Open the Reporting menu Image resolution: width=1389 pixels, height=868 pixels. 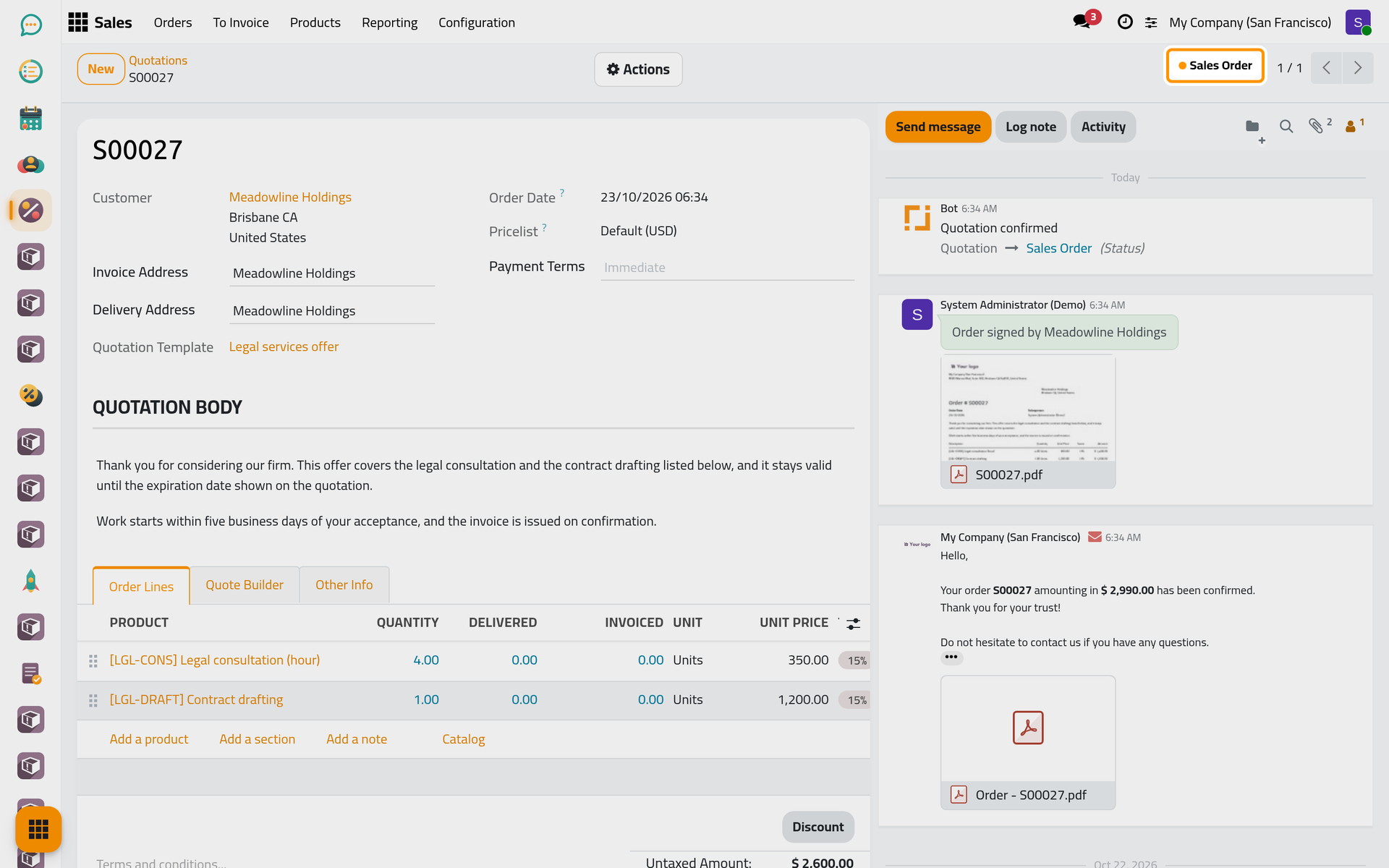click(389, 22)
